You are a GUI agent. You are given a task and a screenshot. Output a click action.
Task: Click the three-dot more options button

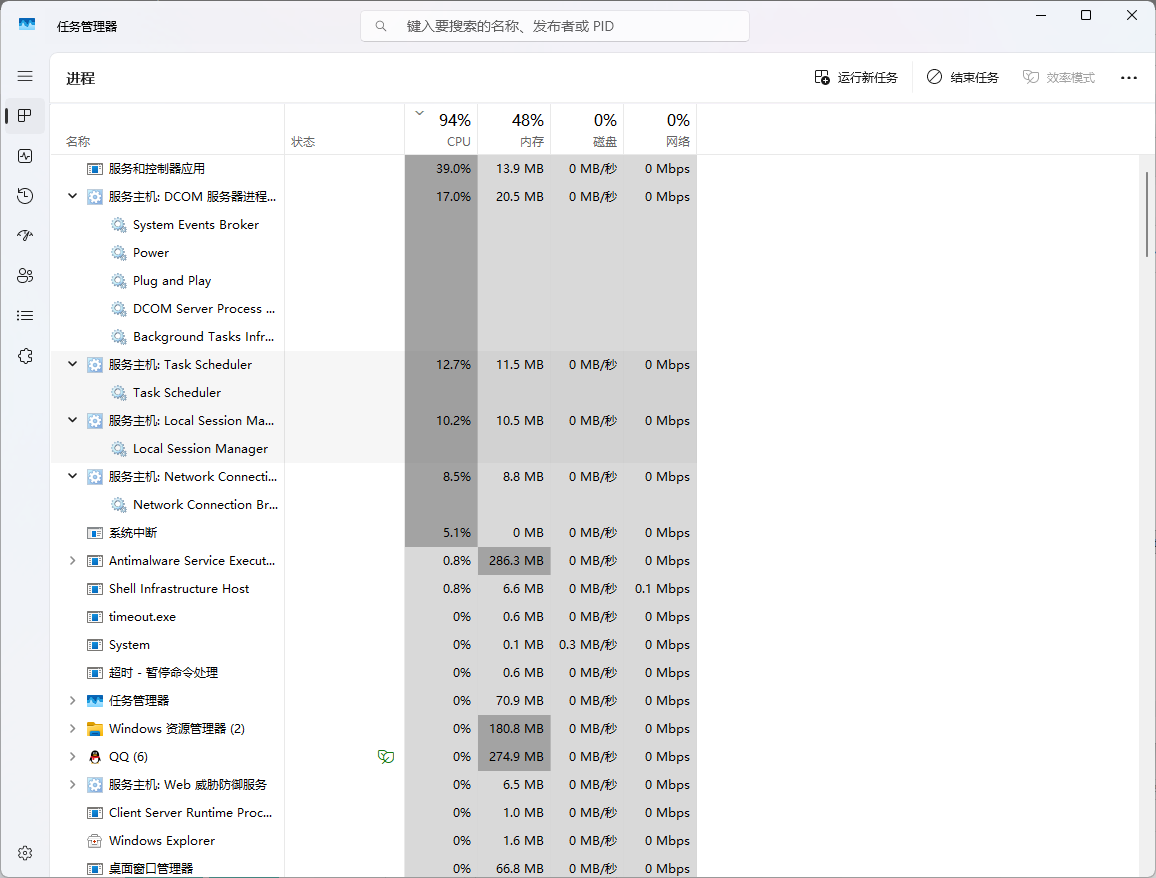click(1129, 78)
